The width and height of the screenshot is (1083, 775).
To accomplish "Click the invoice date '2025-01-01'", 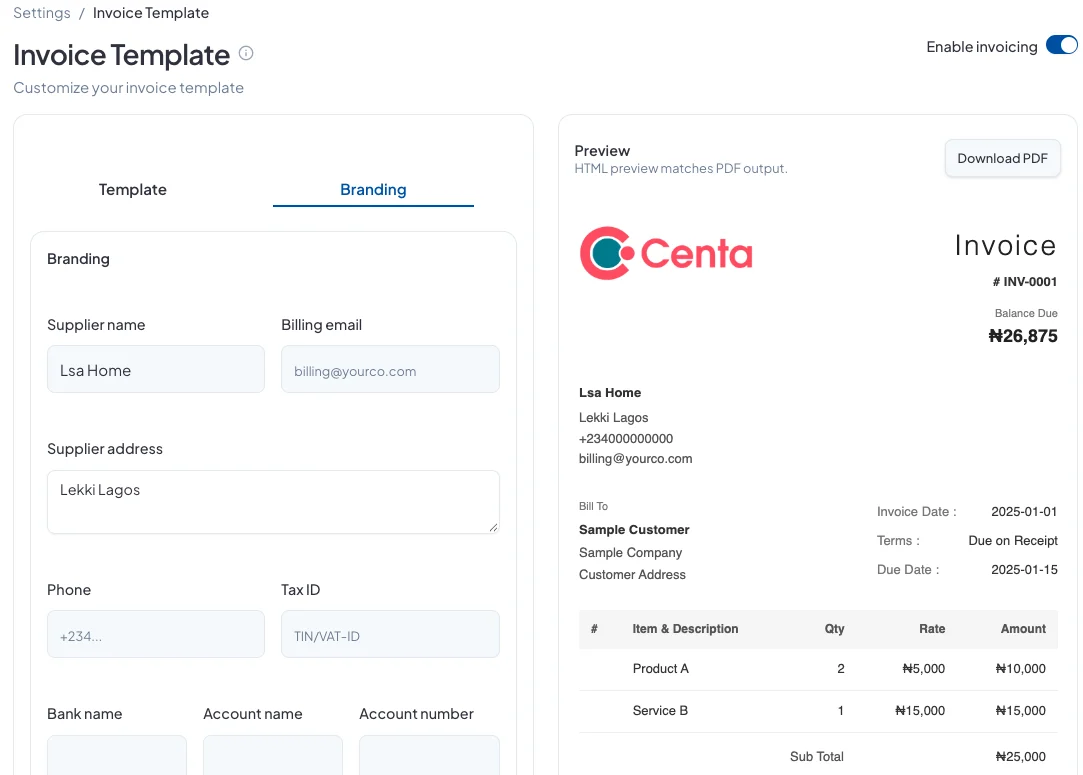I will pyautogui.click(x=1024, y=512).
